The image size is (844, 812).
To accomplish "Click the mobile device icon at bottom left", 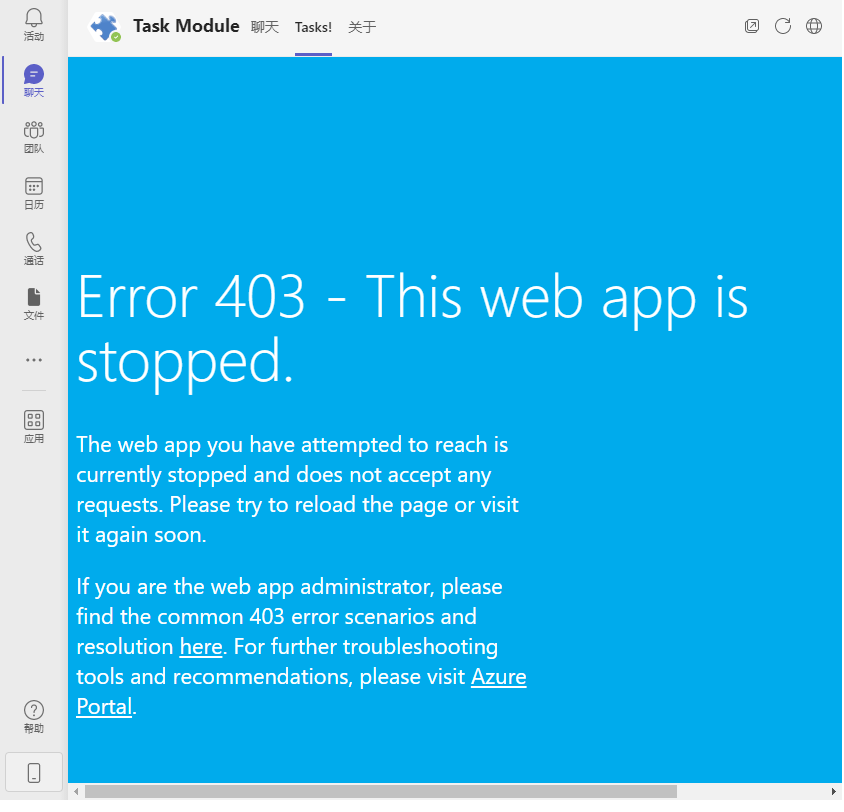I will tap(33, 771).
